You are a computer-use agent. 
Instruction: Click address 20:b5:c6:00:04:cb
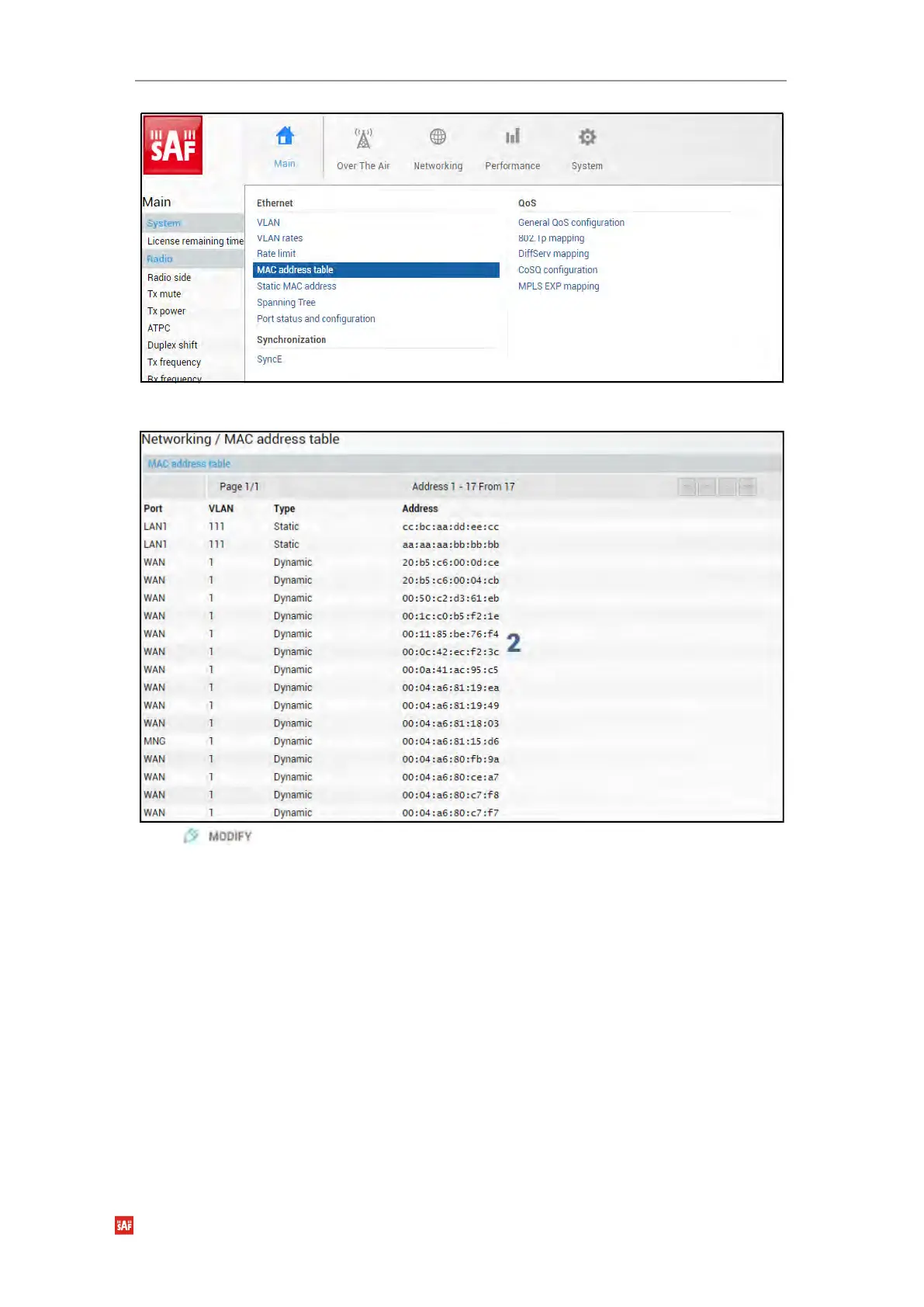(x=451, y=580)
